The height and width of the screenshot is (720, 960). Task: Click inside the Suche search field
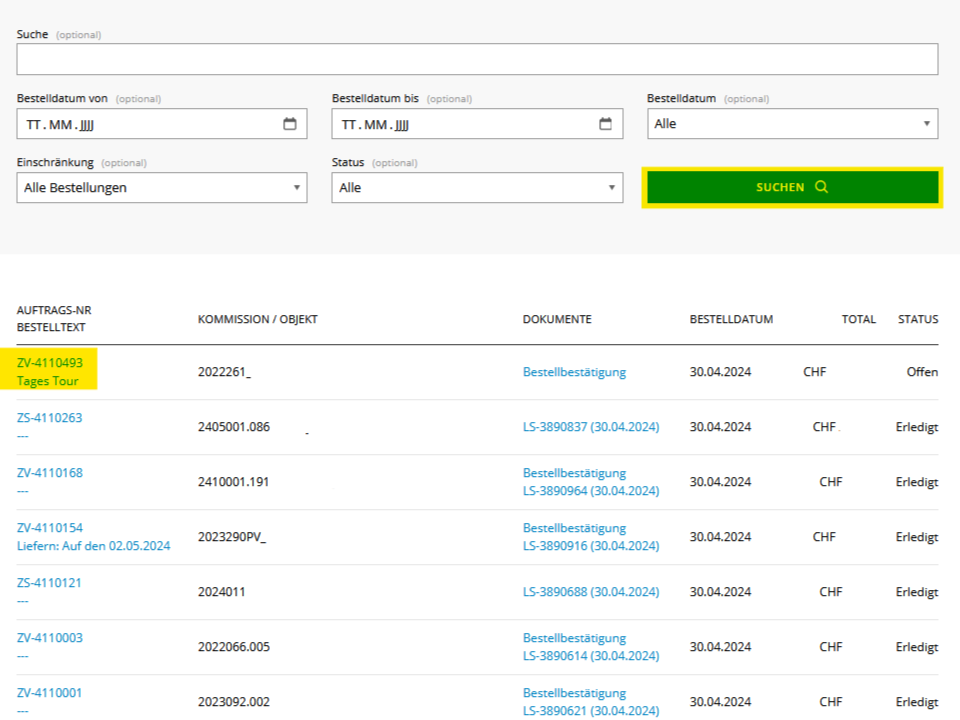(477, 59)
